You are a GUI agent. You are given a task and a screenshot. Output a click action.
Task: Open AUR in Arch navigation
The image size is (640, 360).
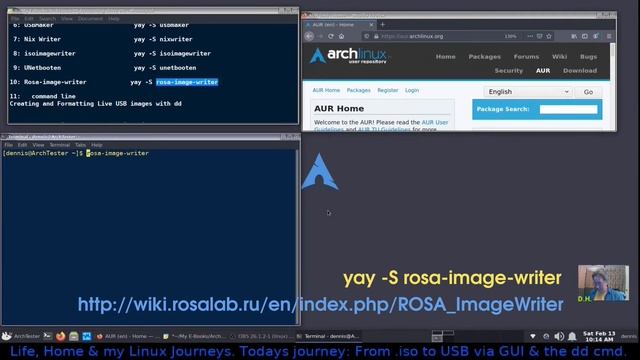543,71
